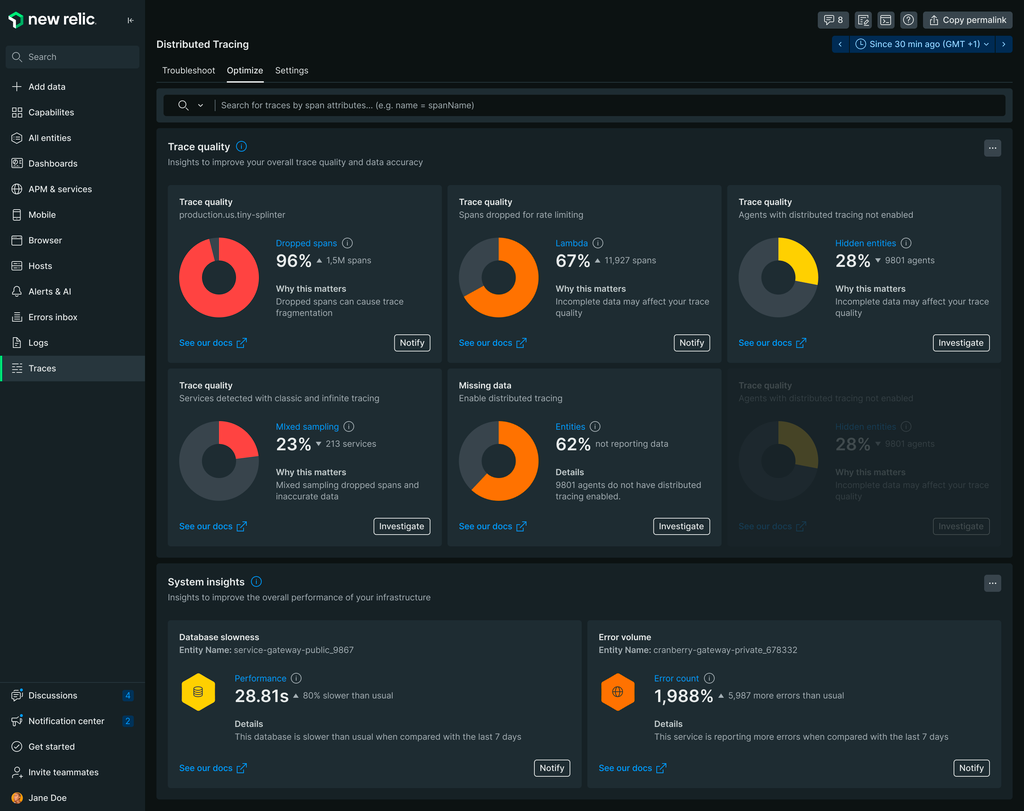Click the info icon beside Trace quality heading
Image resolution: width=1024 pixels, height=811 pixels.
coord(242,146)
